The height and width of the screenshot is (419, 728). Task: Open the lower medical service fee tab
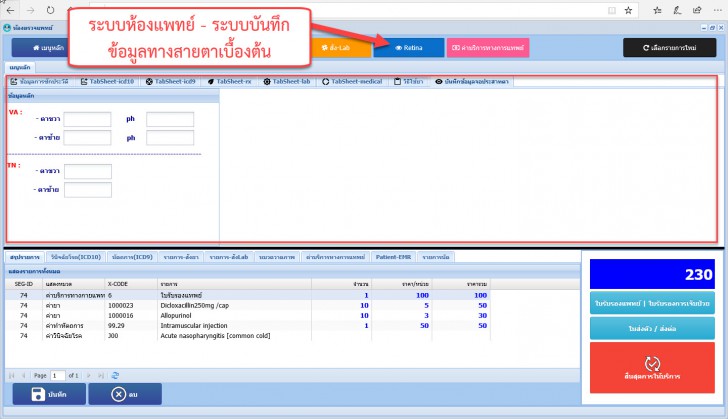coord(335,257)
